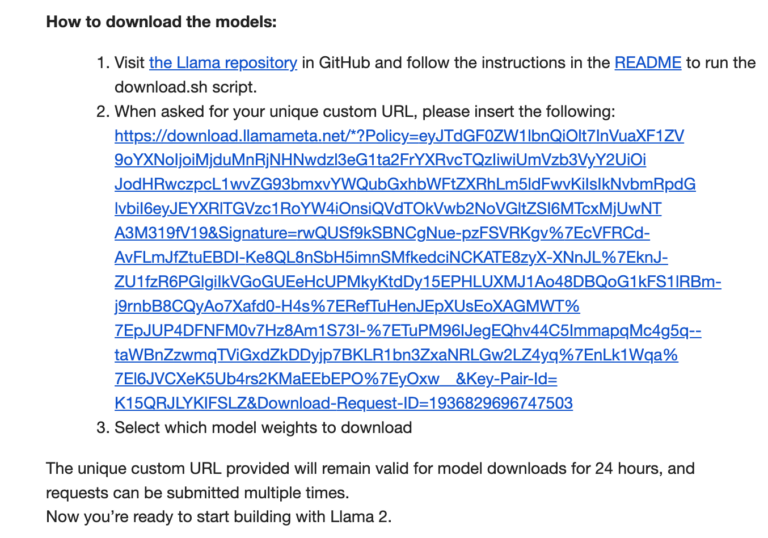The width and height of the screenshot is (768, 538).
Task: Click the URL line starting with lvbiI6eyJEYXRI
Action: (388, 209)
